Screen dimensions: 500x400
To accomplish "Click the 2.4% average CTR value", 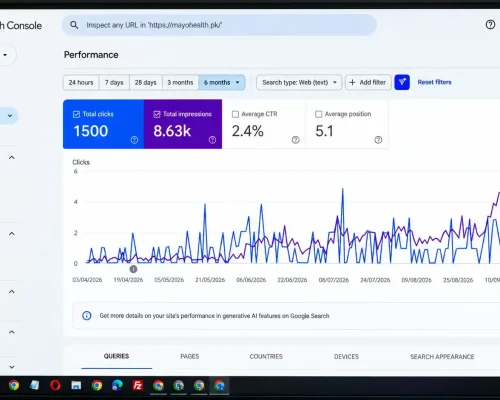I will [248, 131].
